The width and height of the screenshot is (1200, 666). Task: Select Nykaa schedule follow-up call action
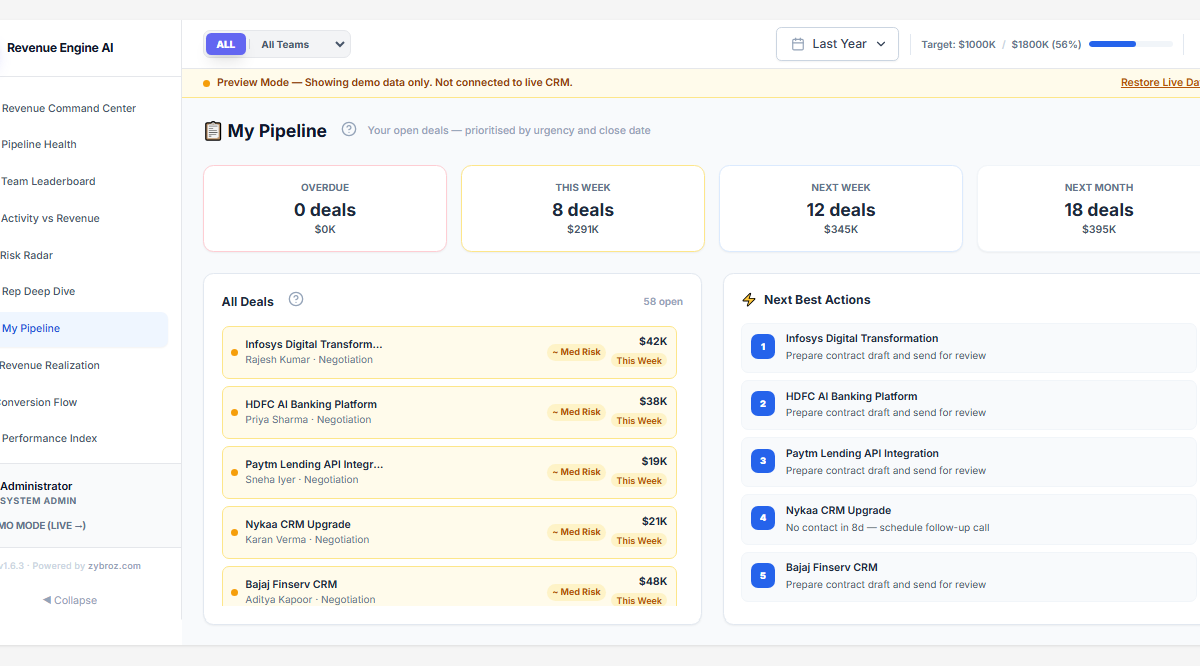[968, 518]
